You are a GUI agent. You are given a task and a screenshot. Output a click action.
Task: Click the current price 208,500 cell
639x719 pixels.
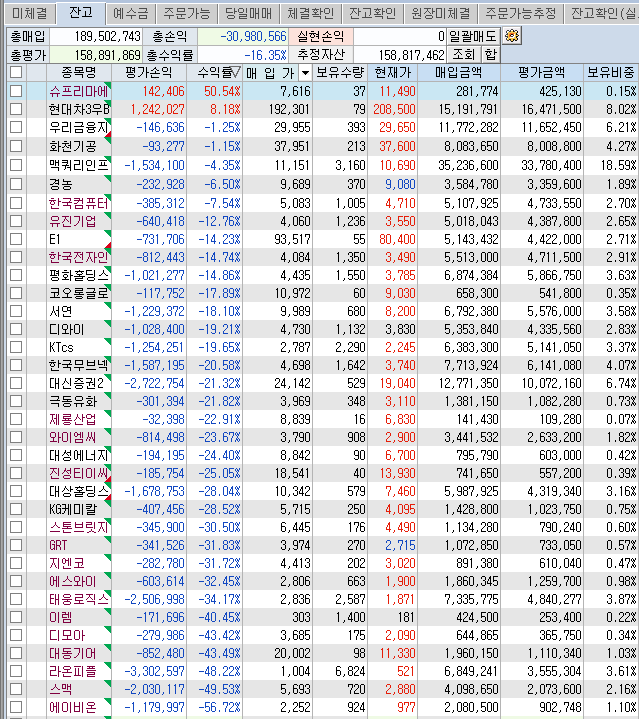click(394, 109)
